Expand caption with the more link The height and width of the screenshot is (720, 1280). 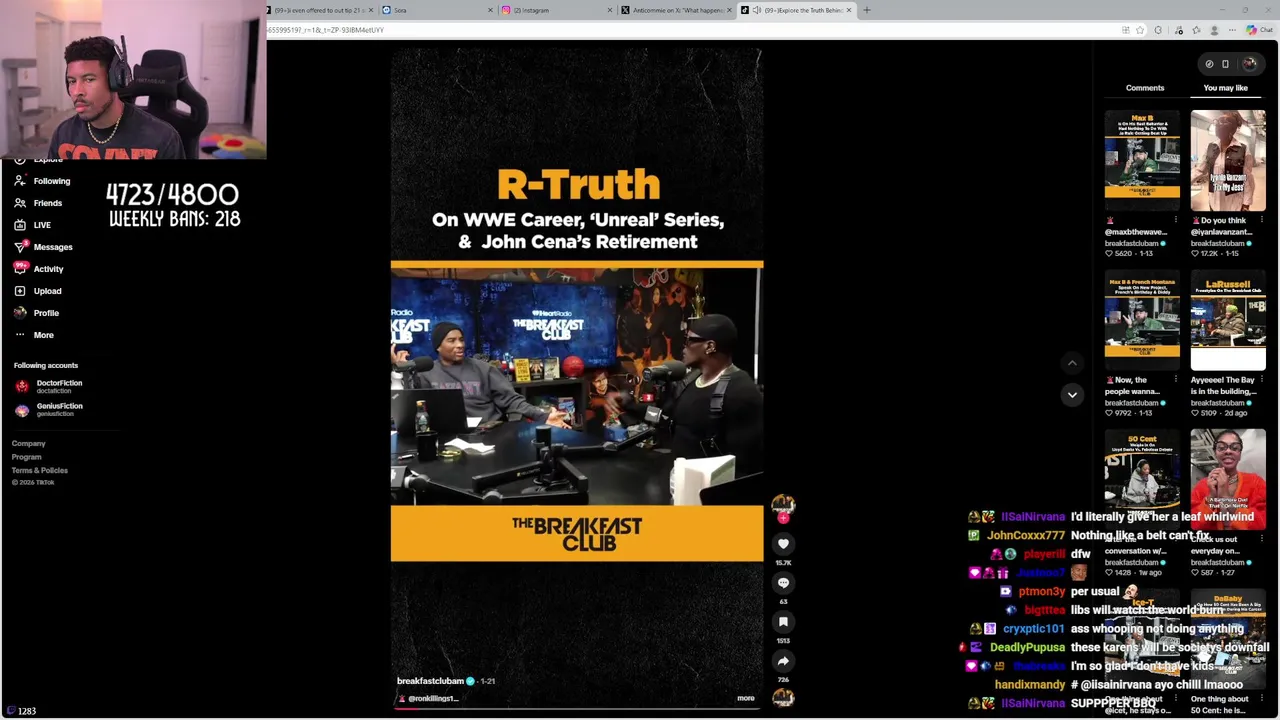[x=746, y=698]
